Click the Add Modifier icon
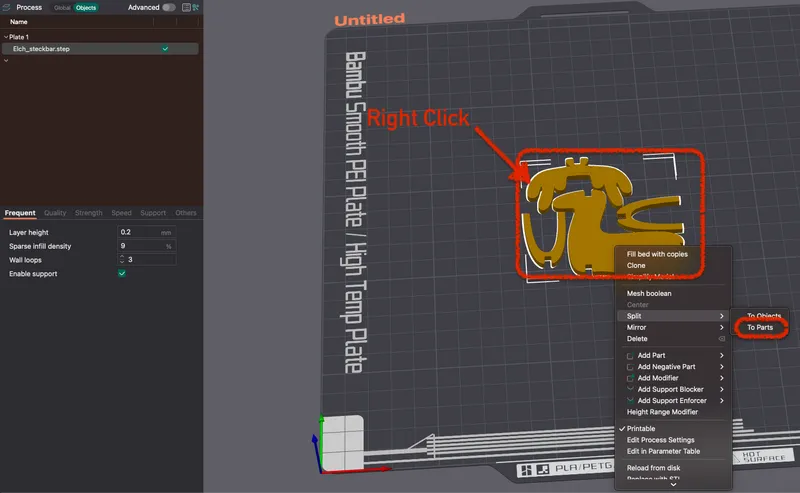 click(x=630, y=378)
